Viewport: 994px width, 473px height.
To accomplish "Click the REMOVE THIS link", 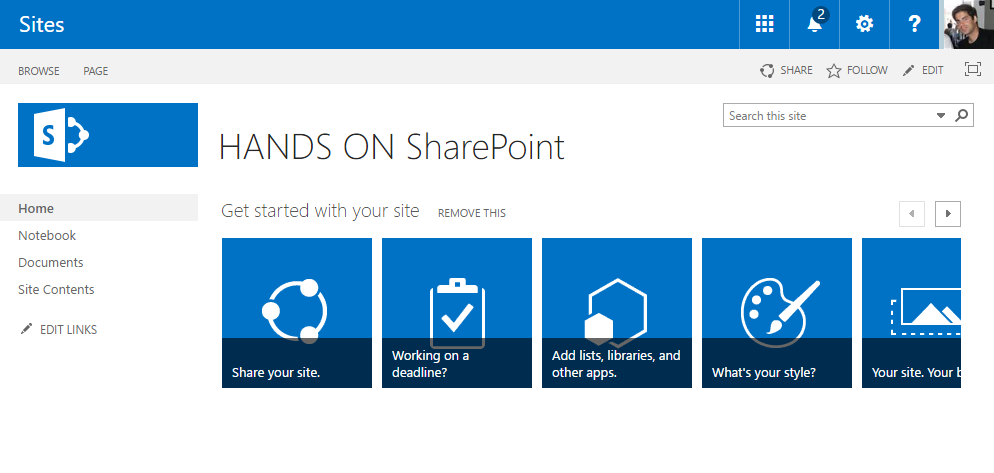I will pyautogui.click(x=472, y=213).
